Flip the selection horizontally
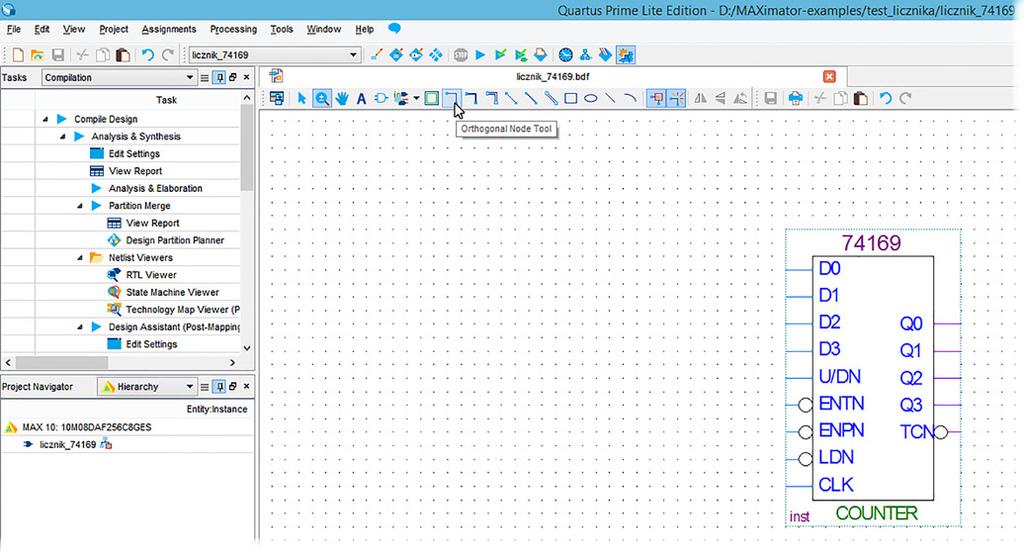Screen dimensions: 1024x555 pyautogui.click(x=700, y=99)
